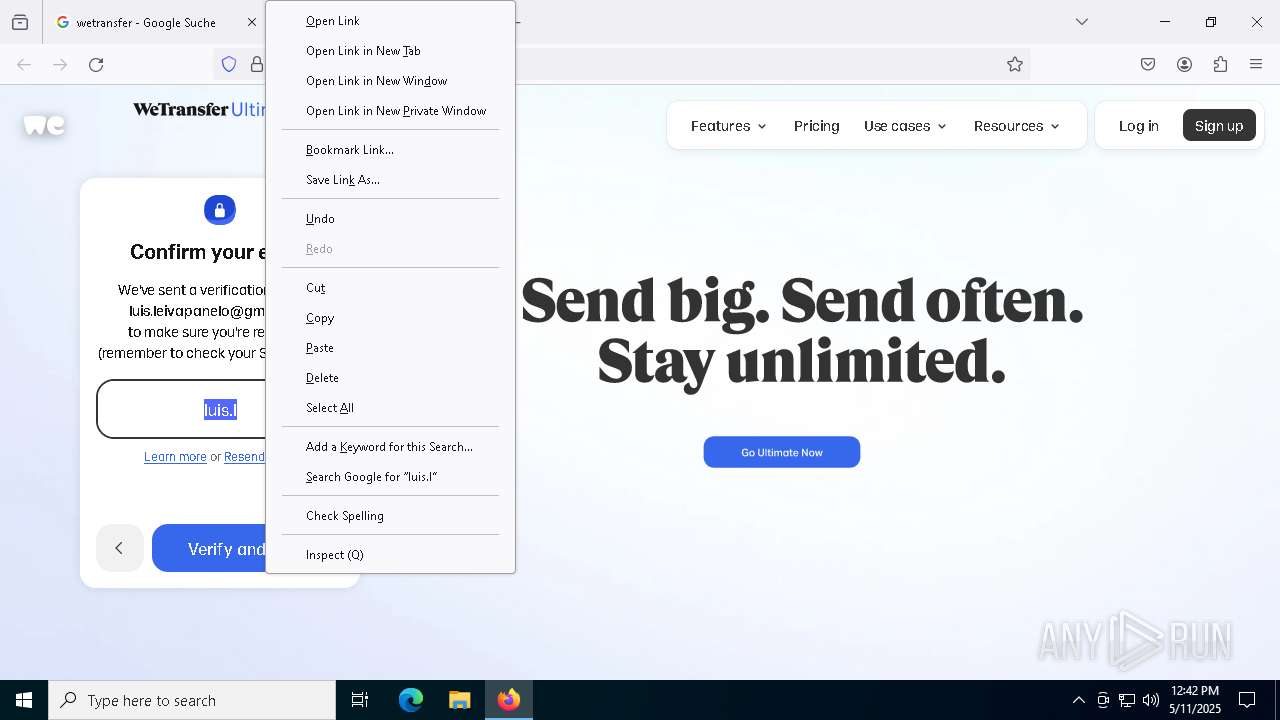Reload the current page
The image size is (1280, 720).
click(x=96, y=64)
